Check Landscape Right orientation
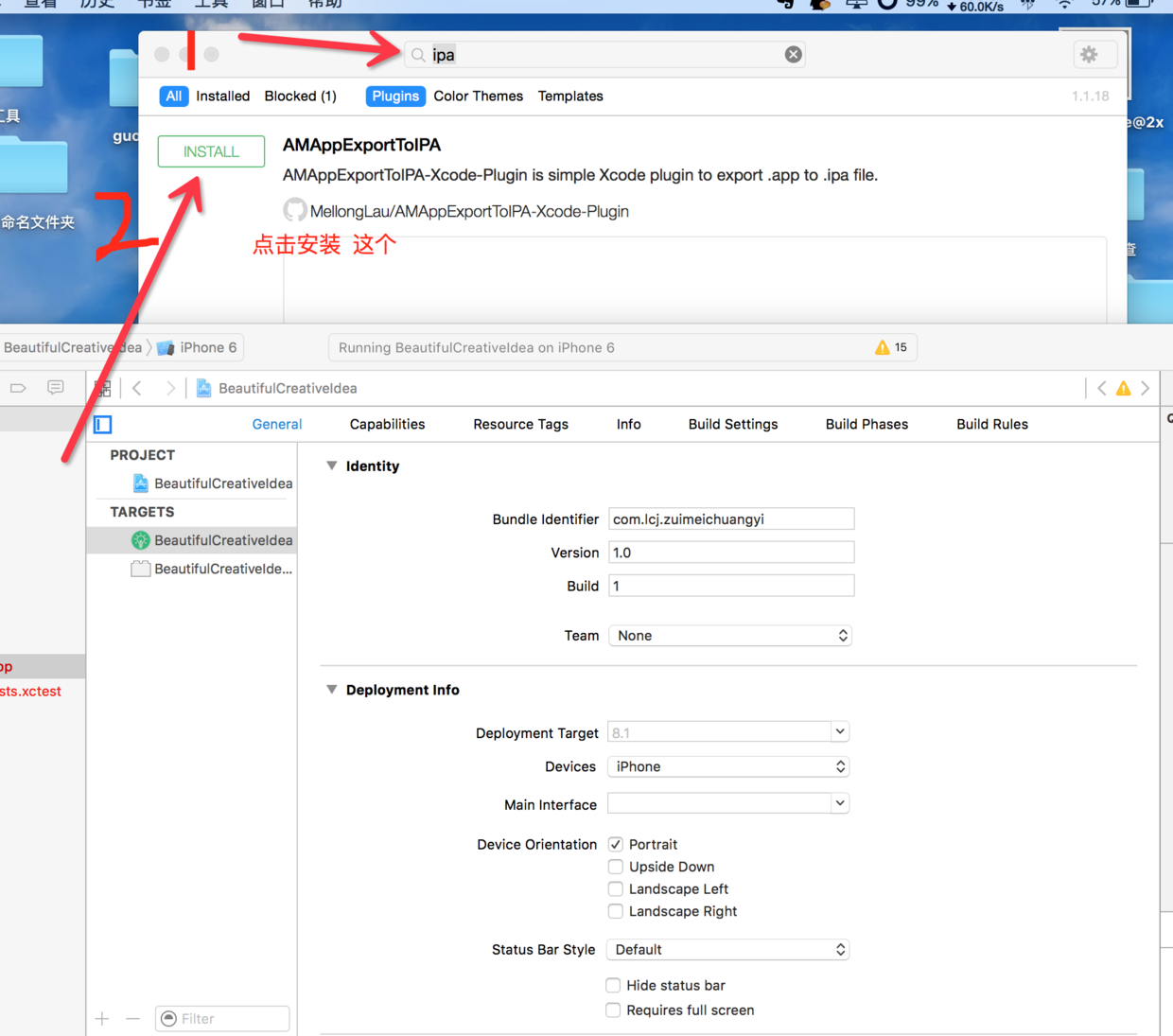The width and height of the screenshot is (1173, 1036). [616, 911]
